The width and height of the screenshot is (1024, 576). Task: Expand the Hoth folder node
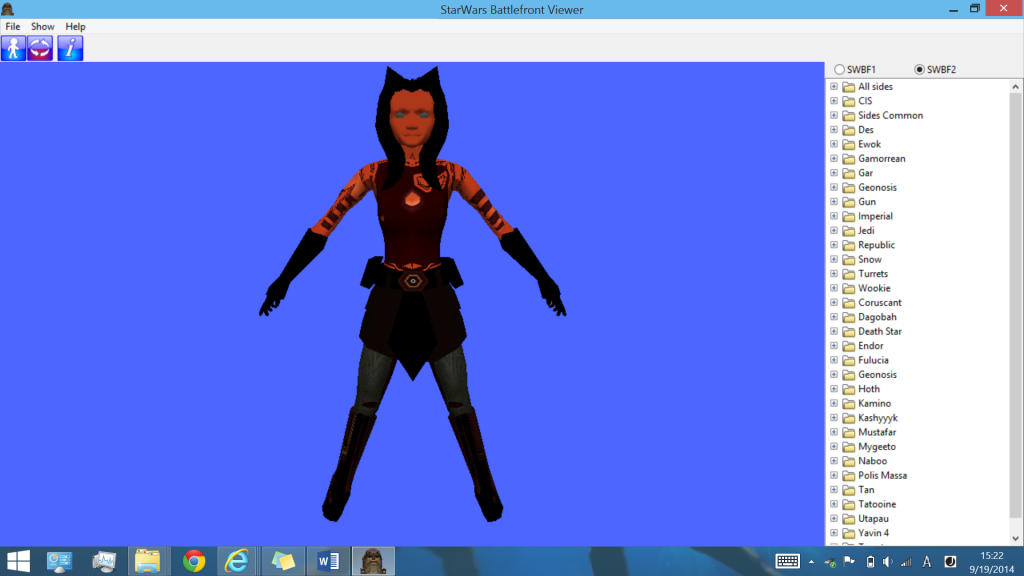[834, 389]
